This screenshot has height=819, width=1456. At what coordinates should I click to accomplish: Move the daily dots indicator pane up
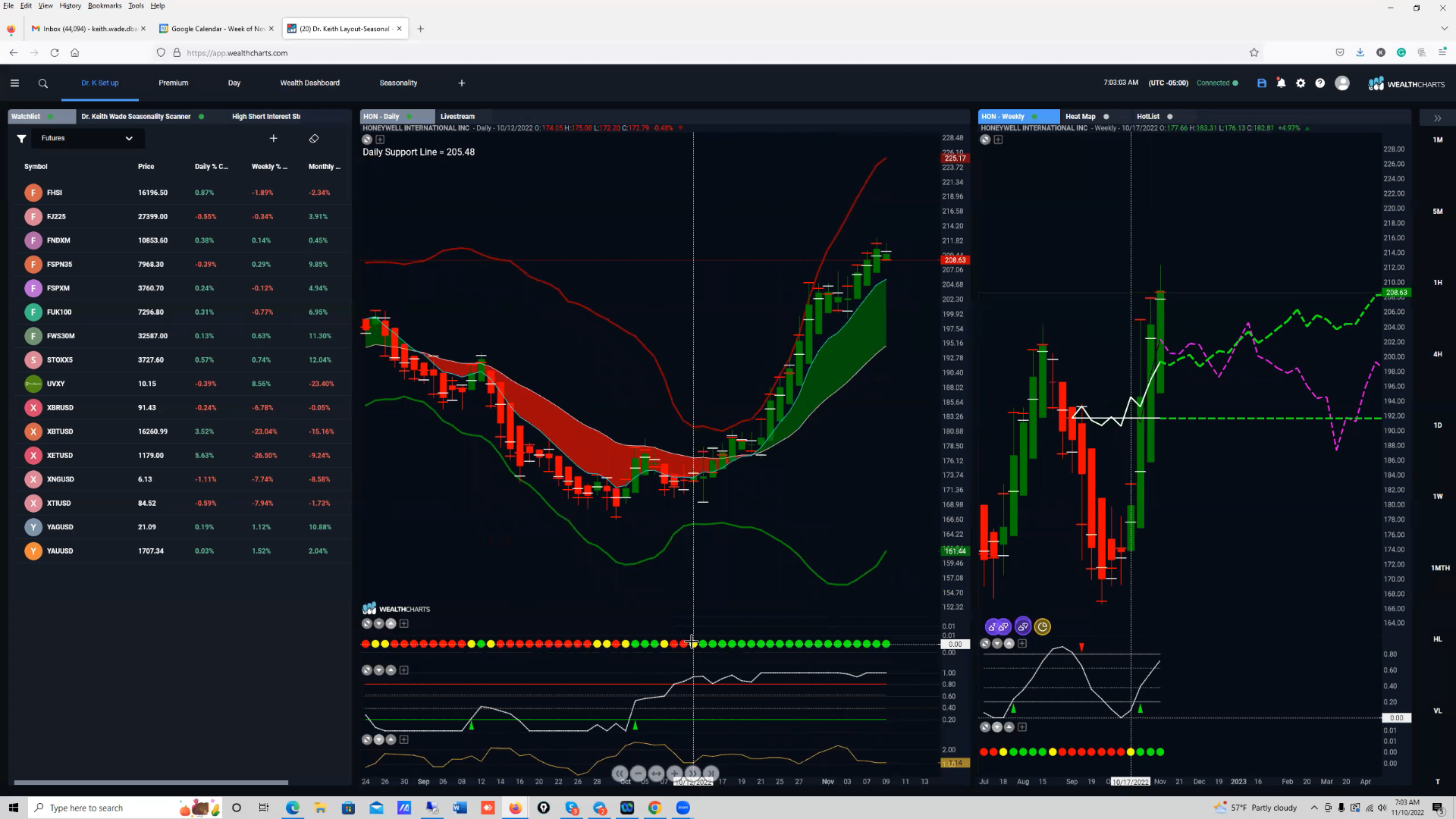tap(391, 624)
